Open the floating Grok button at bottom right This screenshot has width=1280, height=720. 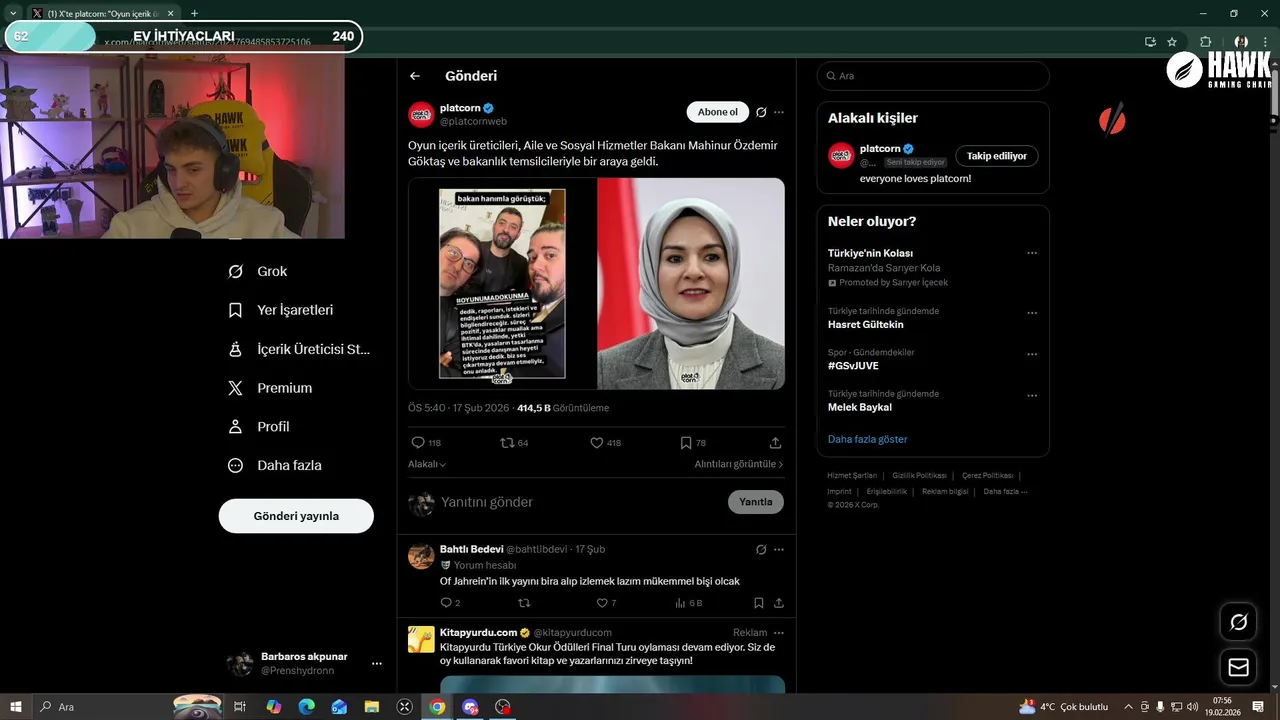tap(1238, 622)
